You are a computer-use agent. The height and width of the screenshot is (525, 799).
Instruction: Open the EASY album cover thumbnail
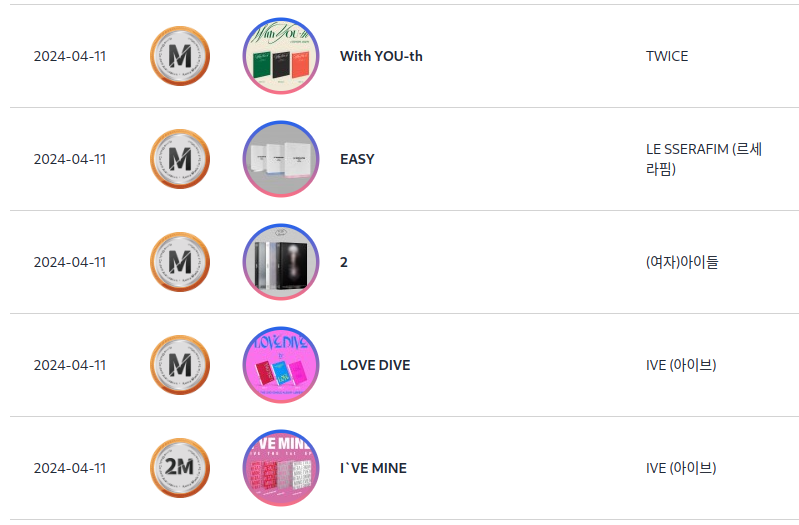point(280,159)
